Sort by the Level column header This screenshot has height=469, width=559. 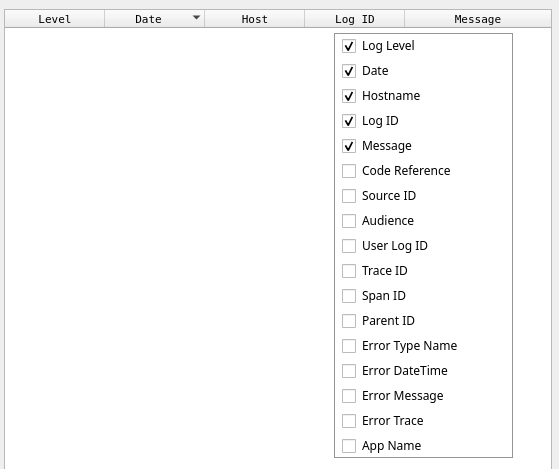pos(55,19)
